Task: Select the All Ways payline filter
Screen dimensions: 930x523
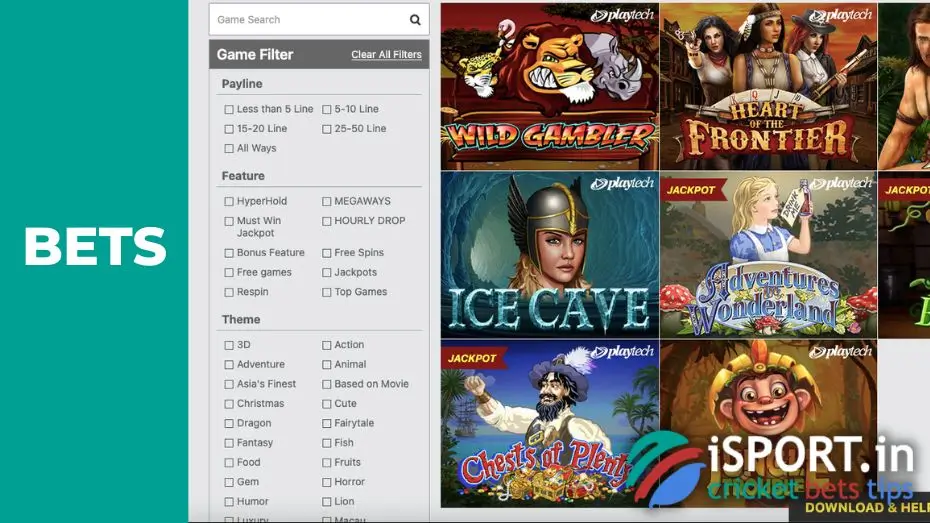Action: [x=229, y=149]
